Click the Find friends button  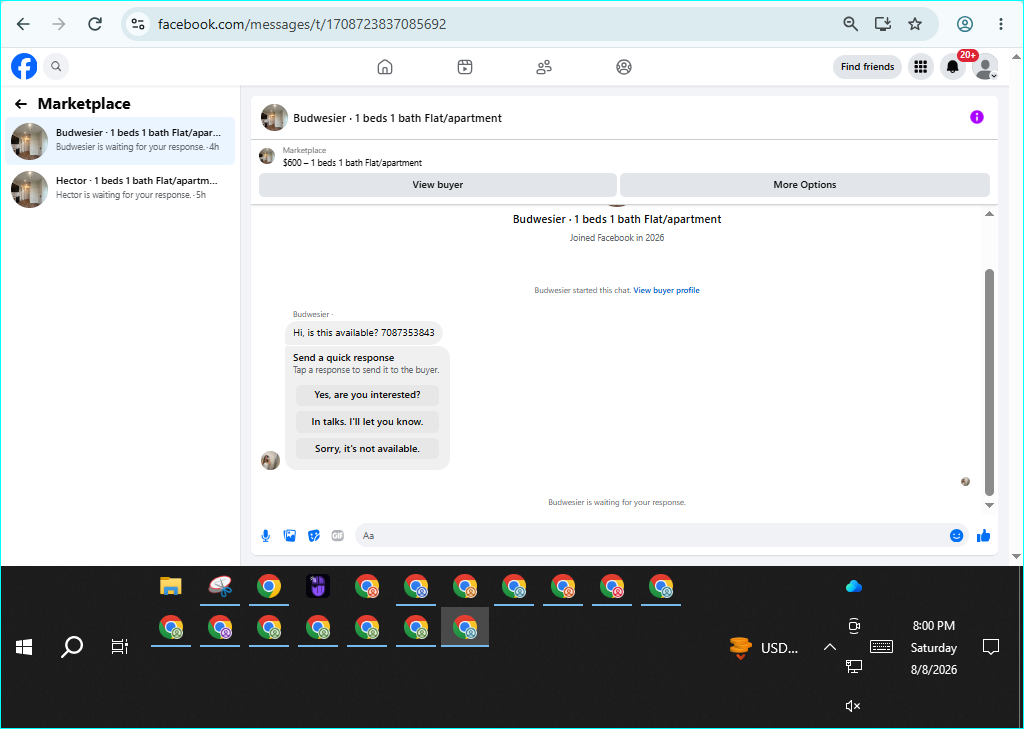tap(867, 67)
